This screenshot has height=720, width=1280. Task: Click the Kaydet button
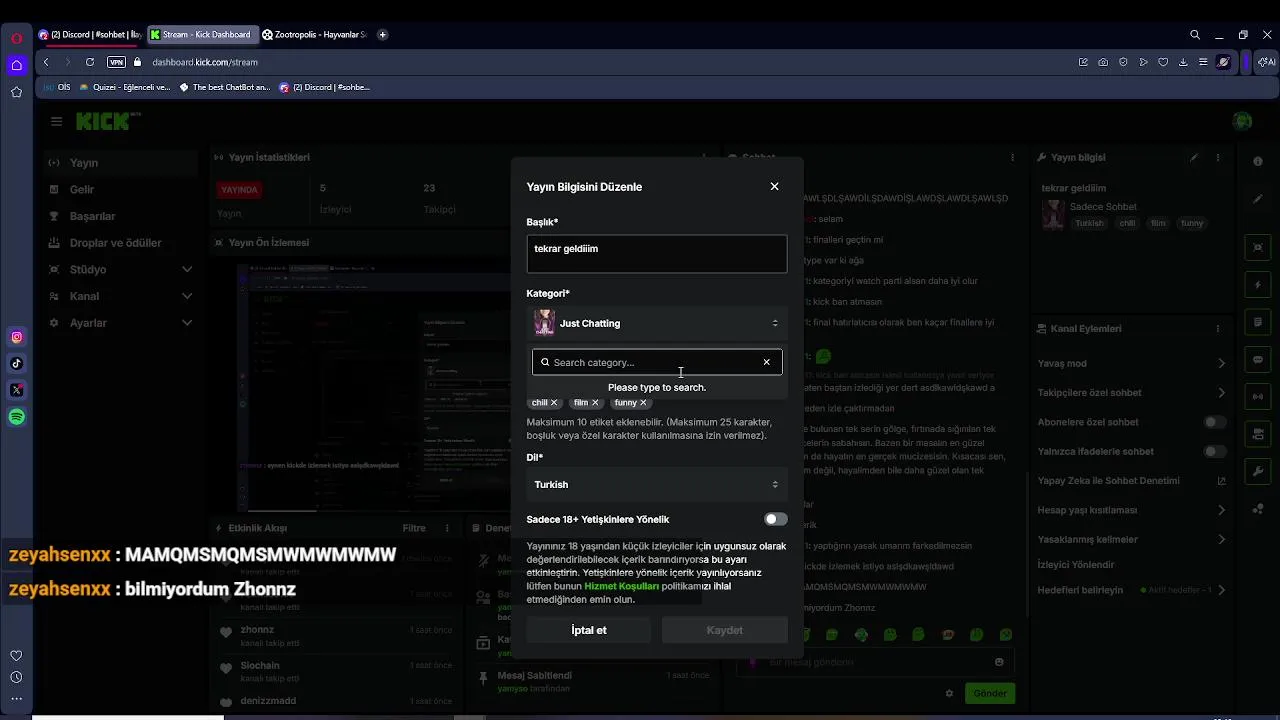725,630
